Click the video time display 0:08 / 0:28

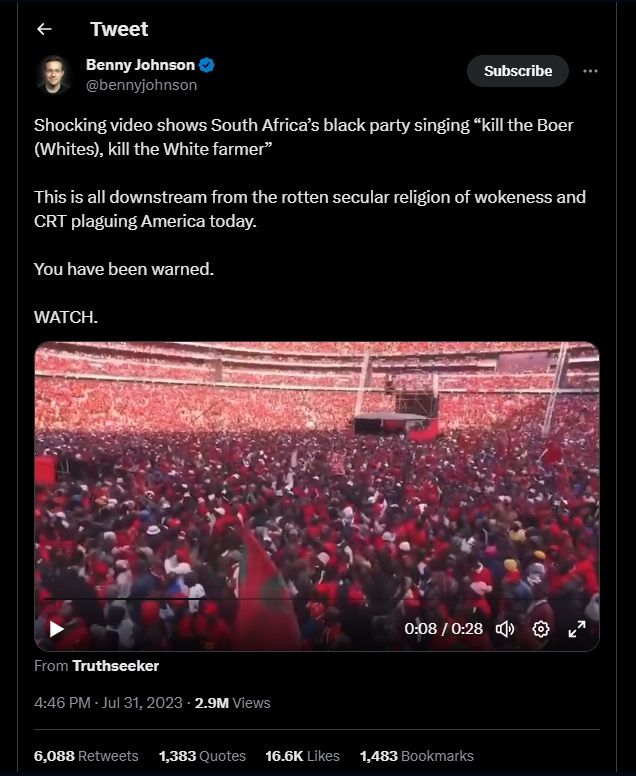(443, 629)
